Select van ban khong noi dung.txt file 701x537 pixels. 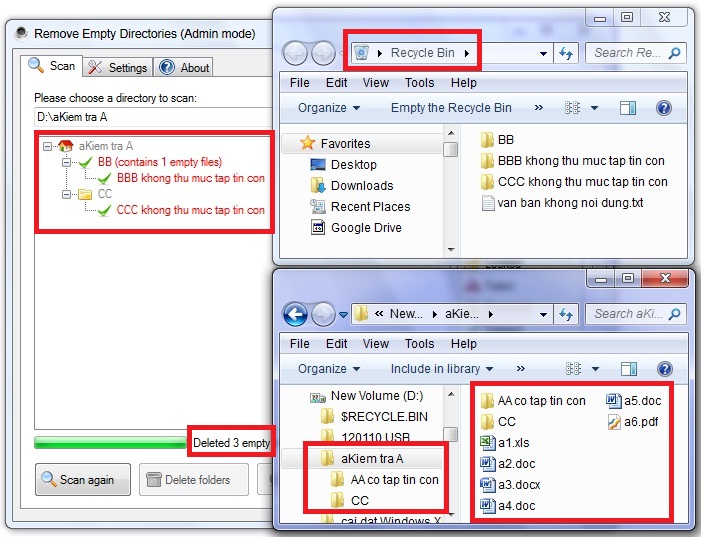(x=562, y=203)
